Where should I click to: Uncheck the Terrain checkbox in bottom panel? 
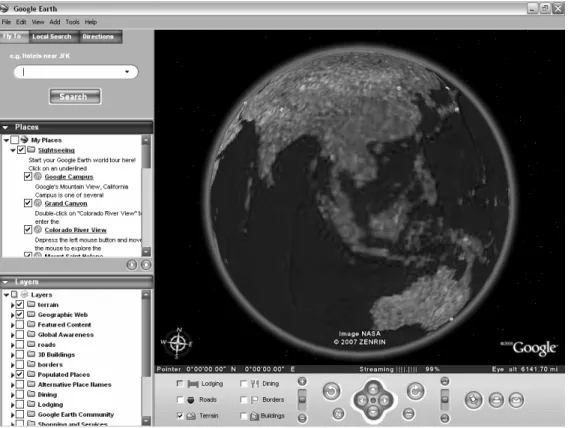click(180, 415)
